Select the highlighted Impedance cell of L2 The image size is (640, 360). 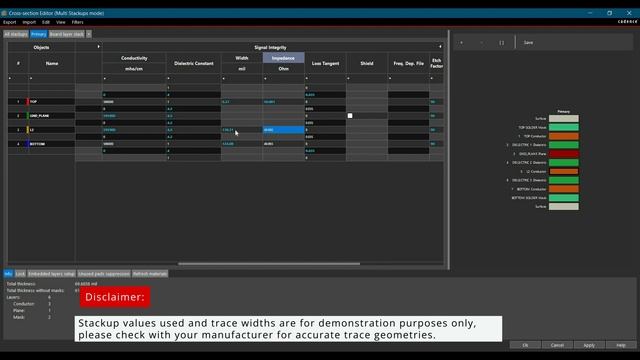(x=283, y=130)
